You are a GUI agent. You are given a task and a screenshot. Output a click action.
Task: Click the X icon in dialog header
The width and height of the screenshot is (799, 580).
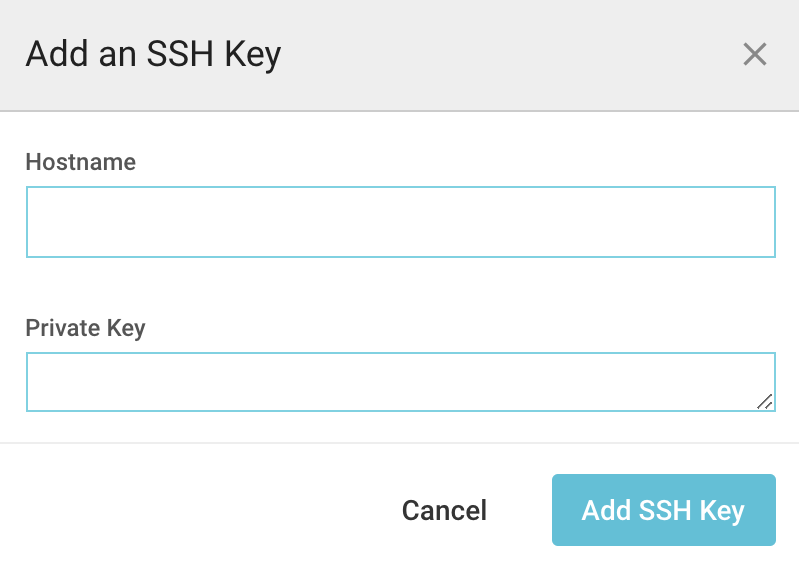point(755,54)
